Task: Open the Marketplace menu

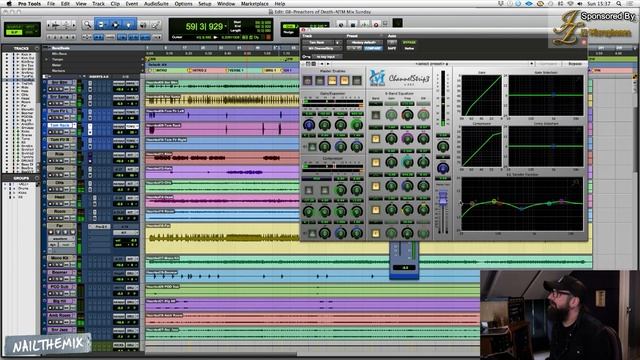Action: coord(255,4)
